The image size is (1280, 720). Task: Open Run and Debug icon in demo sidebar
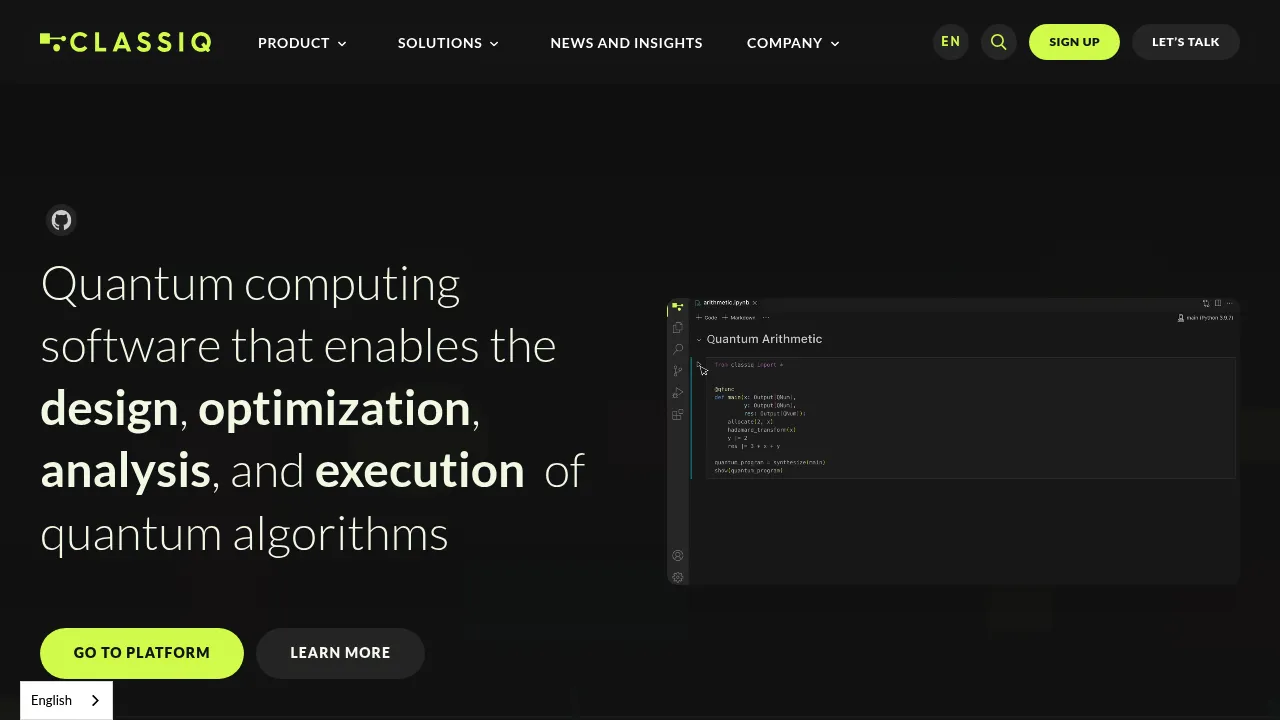[678, 393]
